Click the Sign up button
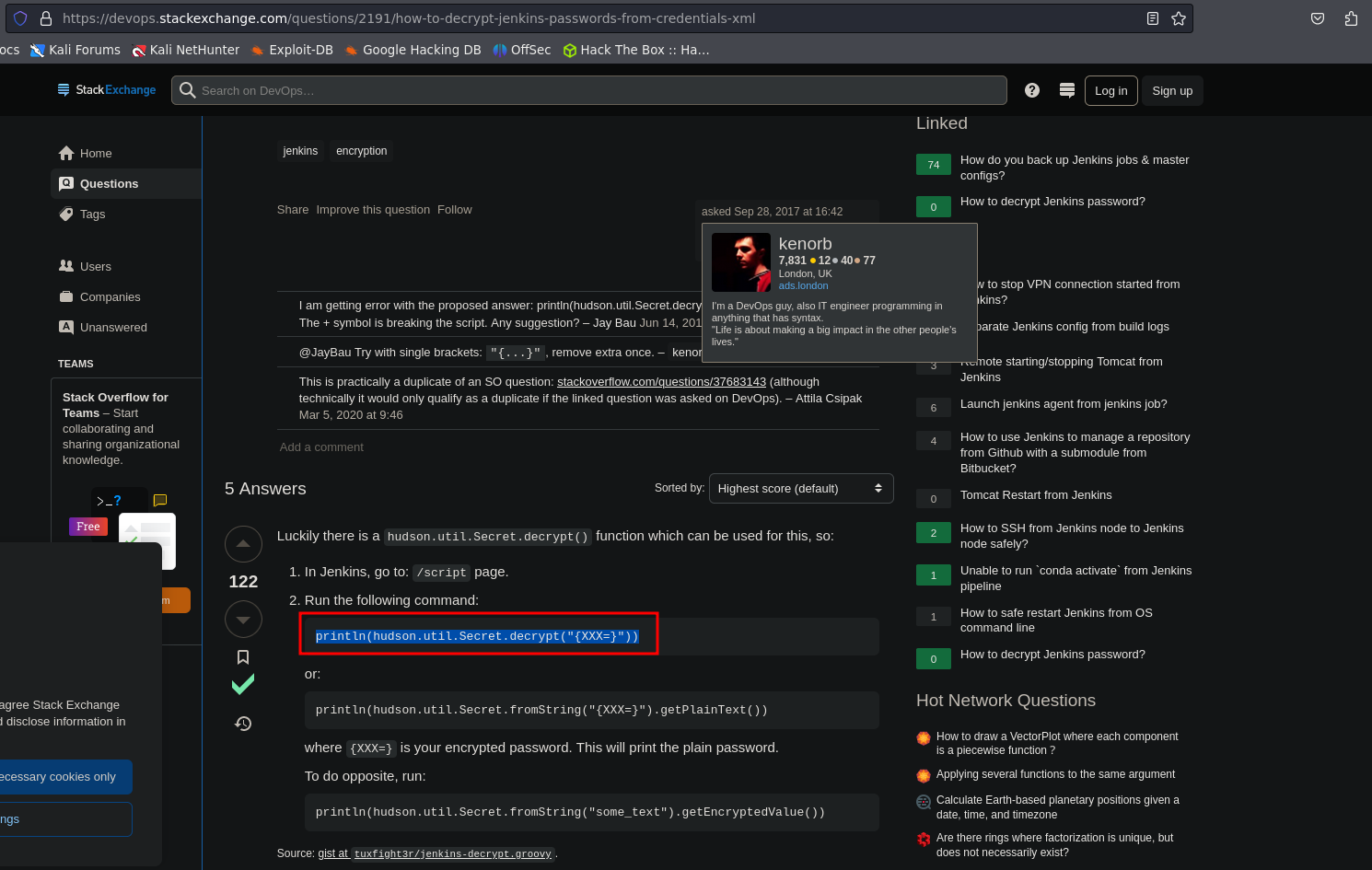1372x870 pixels. (1172, 91)
